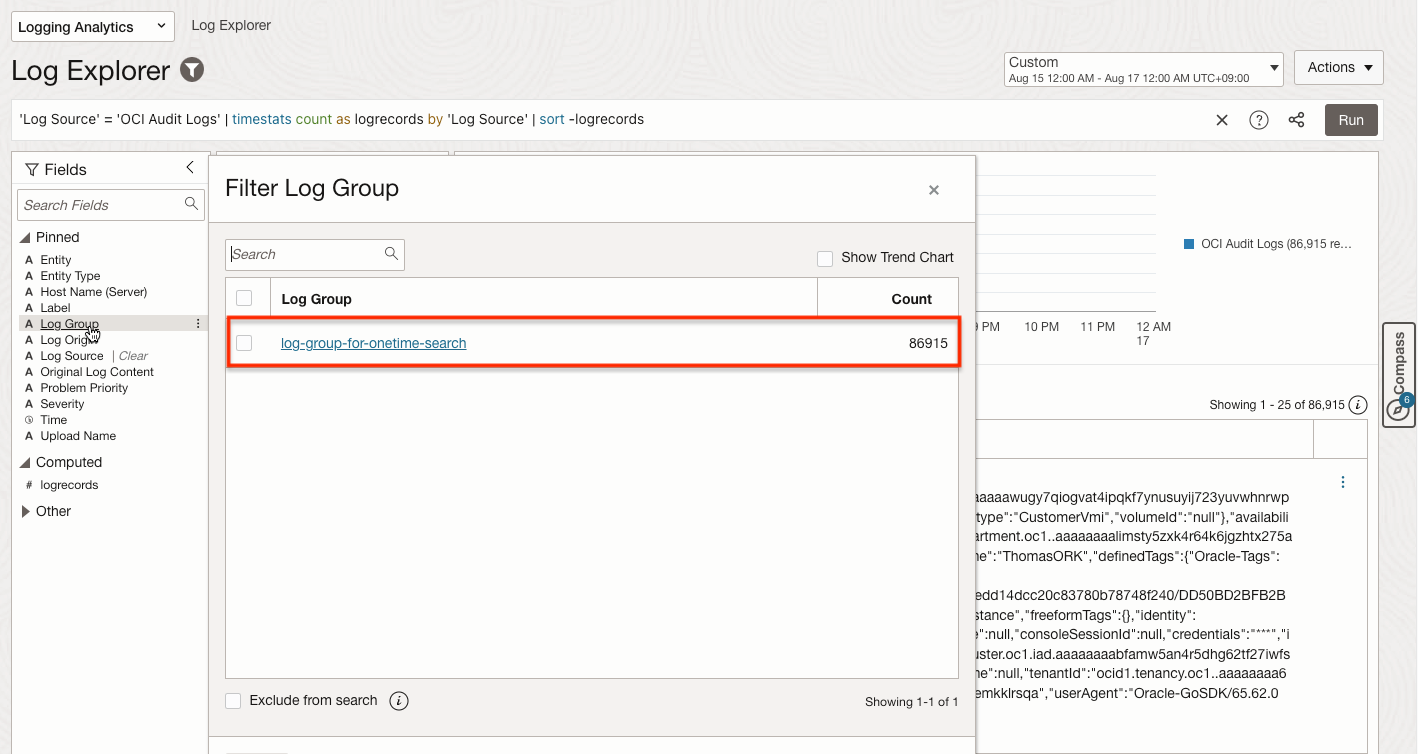Select the logrecords computed field
The width and height of the screenshot is (1418, 754).
pyautogui.click(x=69, y=485)
